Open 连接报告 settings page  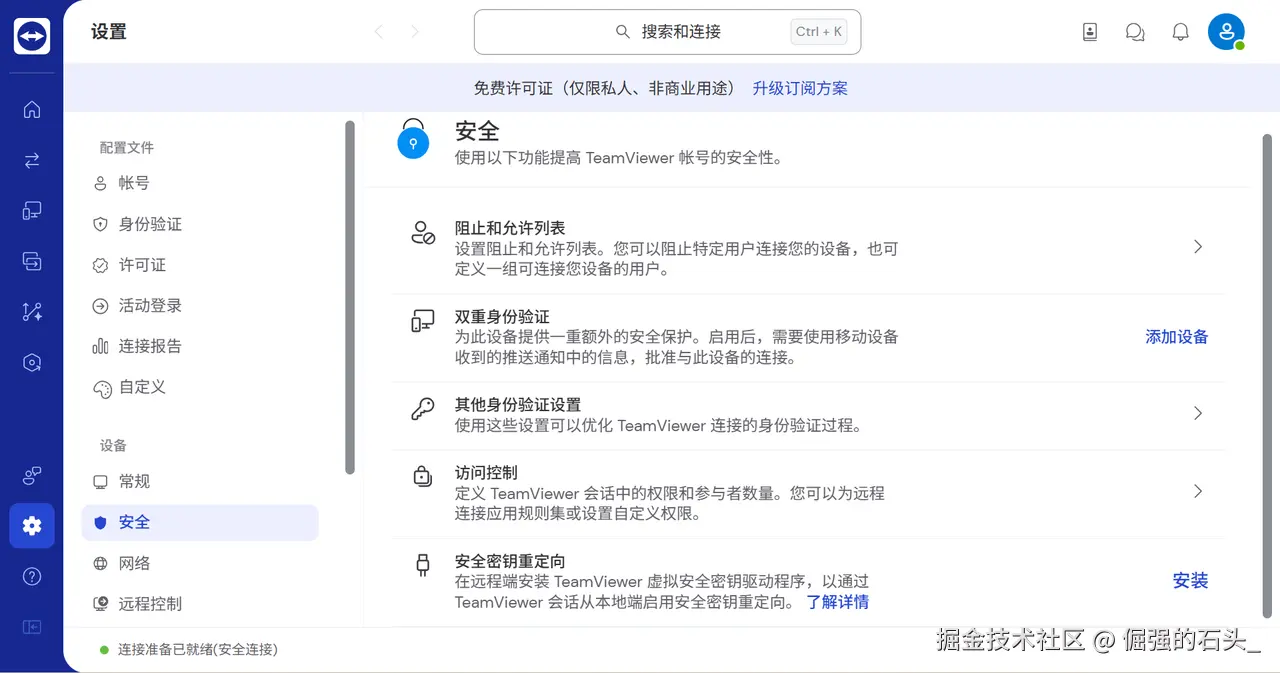click(x=200, y=346)
